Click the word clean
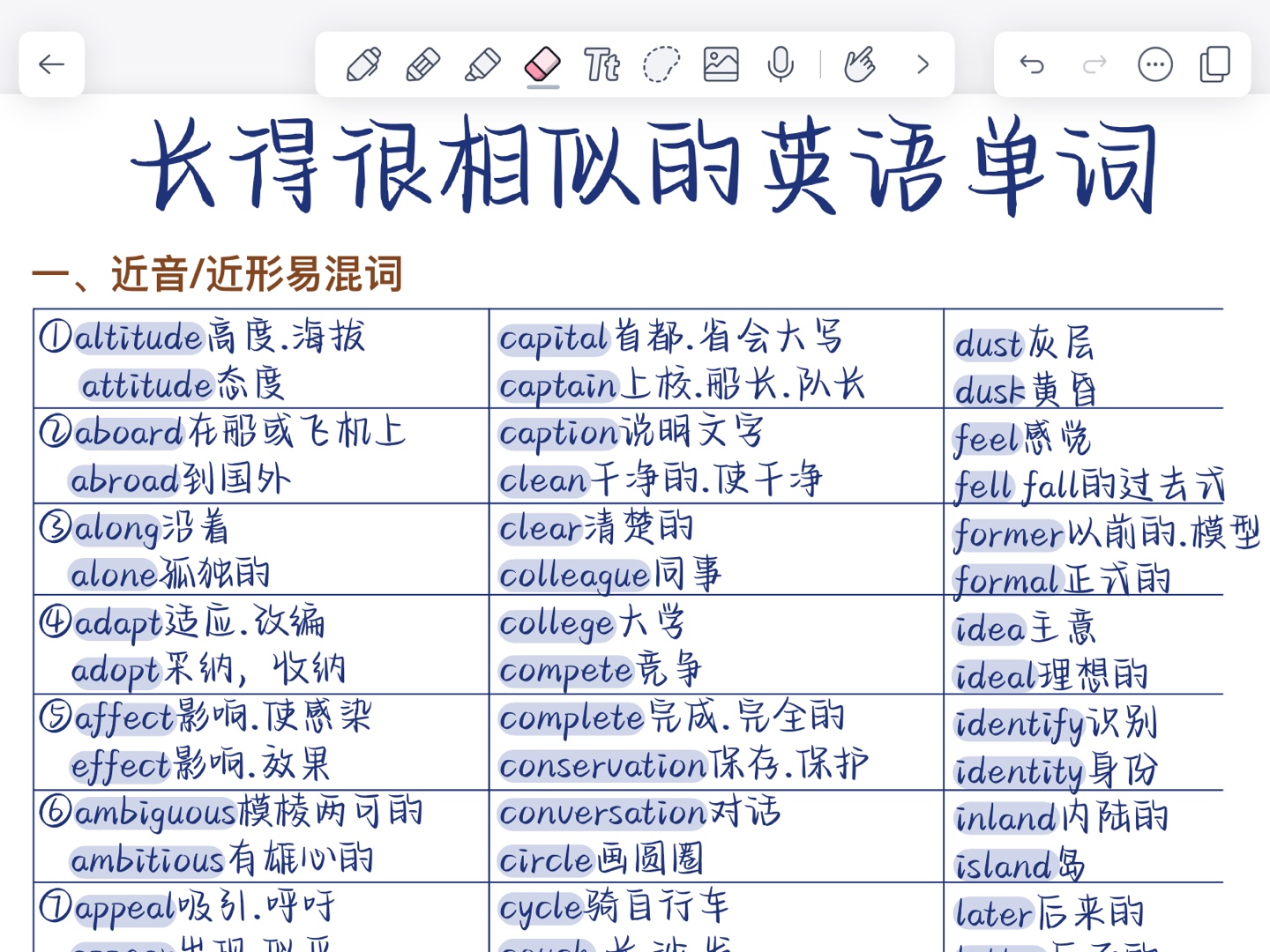 (x=543, y=481)
